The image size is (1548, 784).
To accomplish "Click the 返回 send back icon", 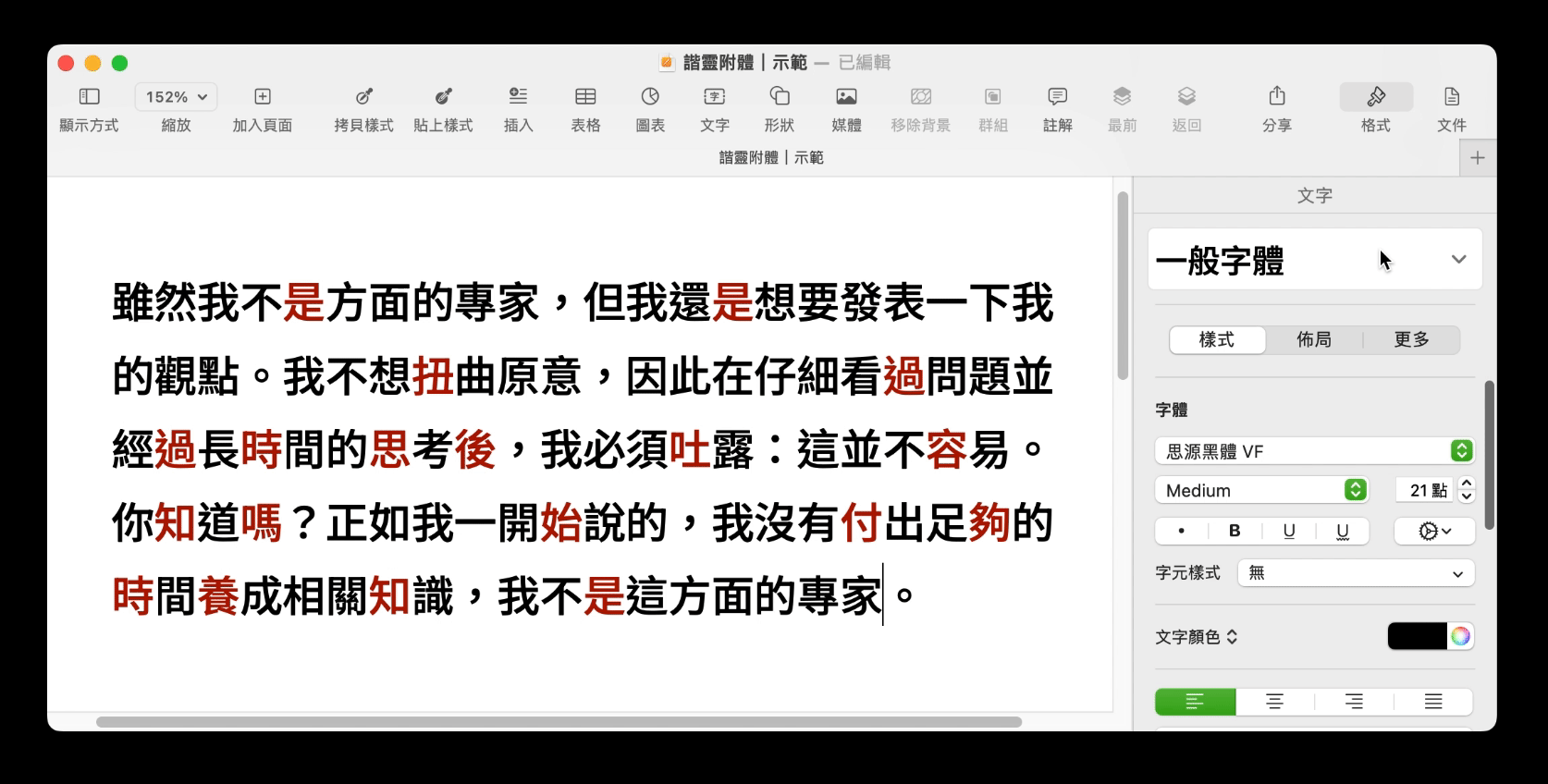I will 1186,96.
